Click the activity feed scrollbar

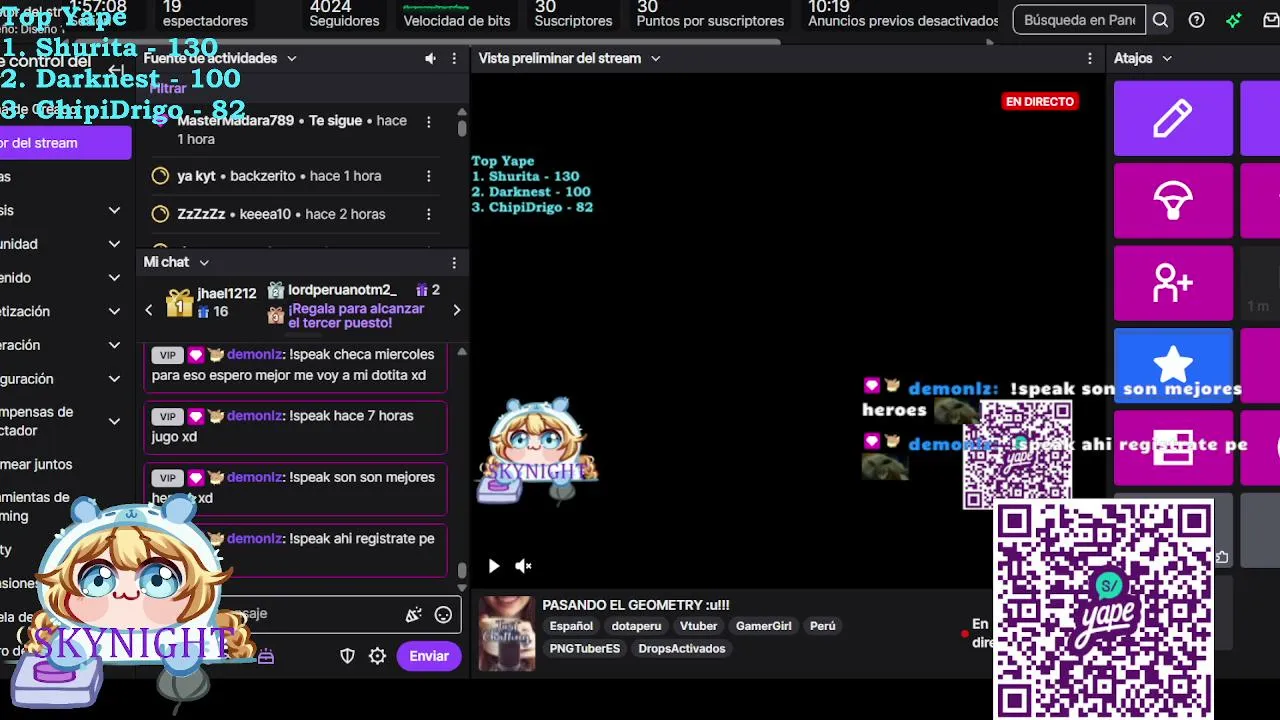462,129
